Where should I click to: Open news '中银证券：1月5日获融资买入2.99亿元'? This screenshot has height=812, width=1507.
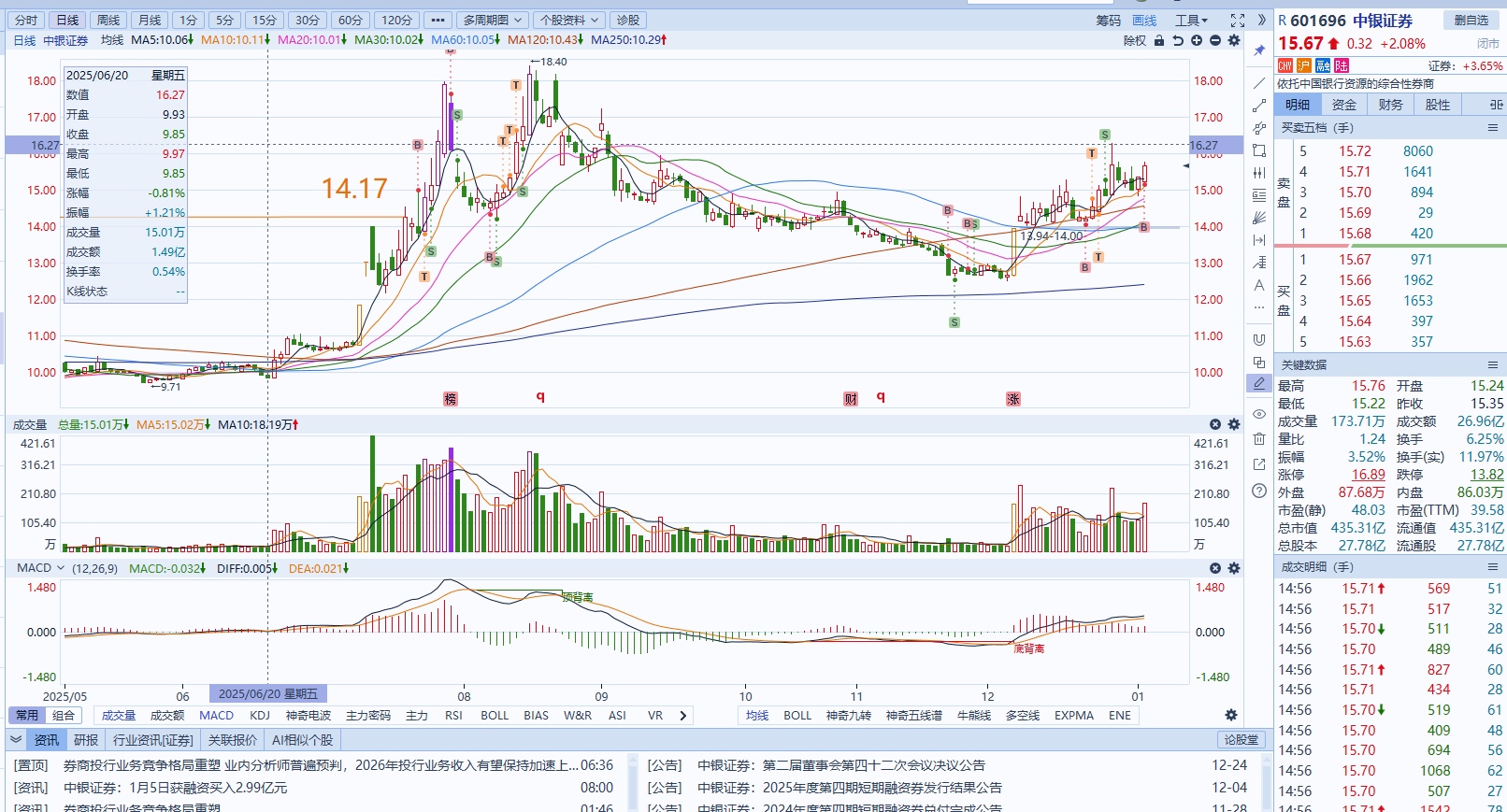(176, 787)
